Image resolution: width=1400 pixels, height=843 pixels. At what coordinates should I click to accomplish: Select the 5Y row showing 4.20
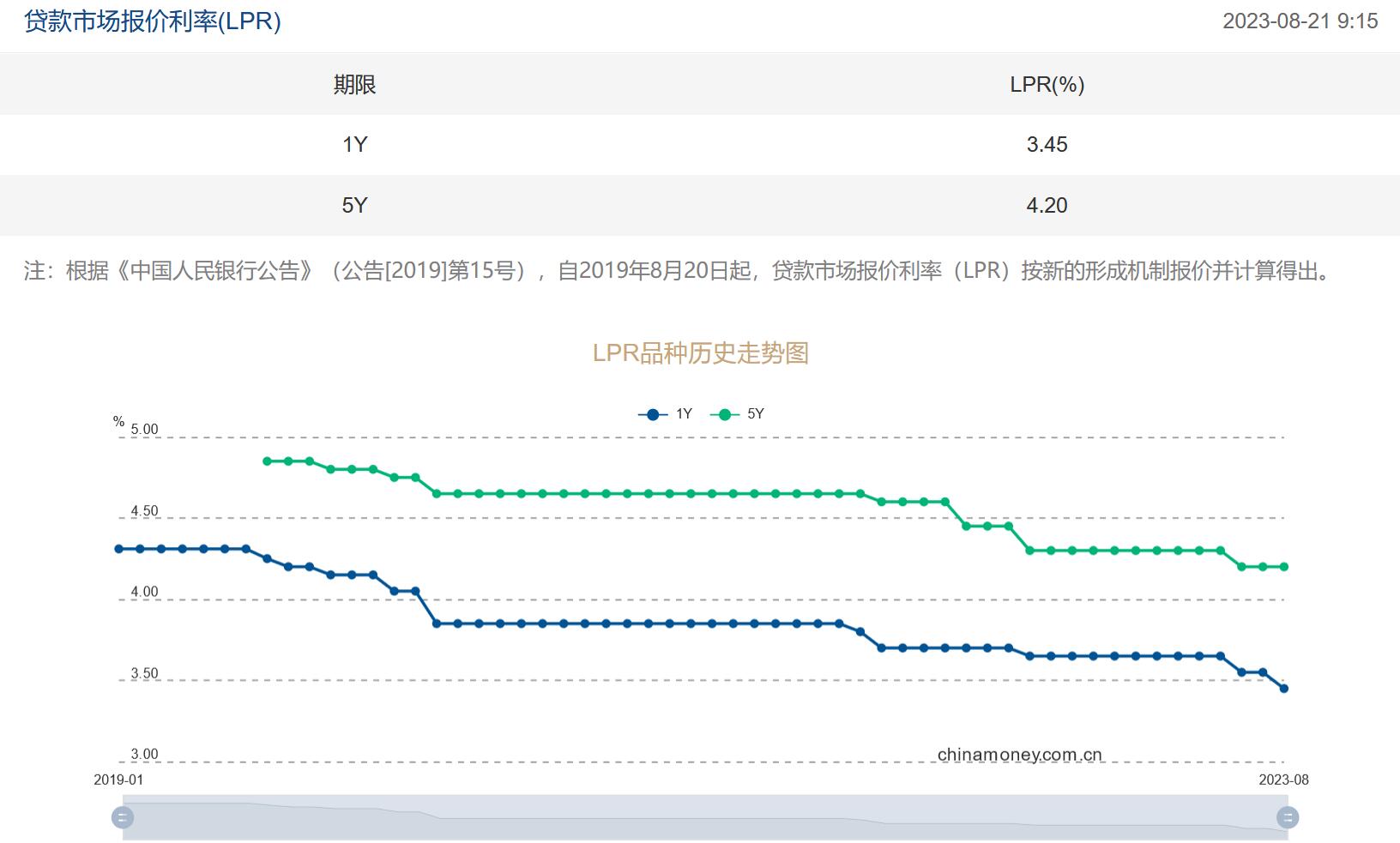tap(700, 205)
